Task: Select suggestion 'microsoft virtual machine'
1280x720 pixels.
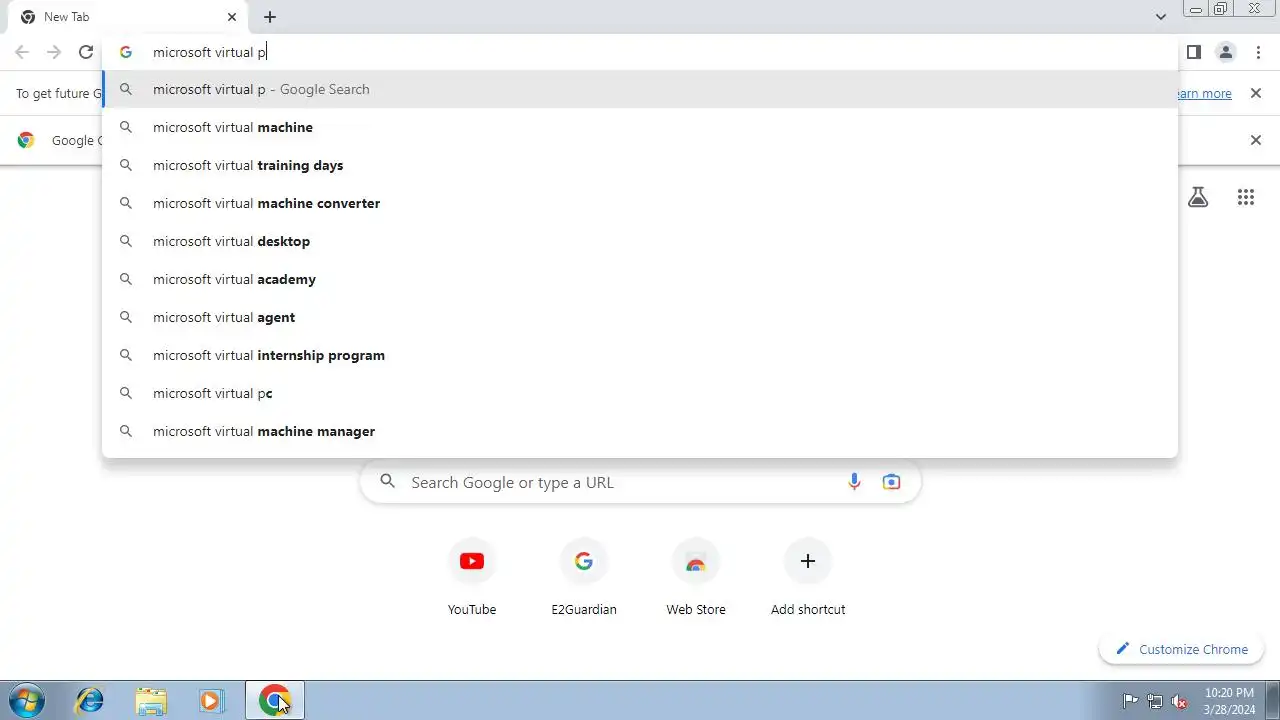Action: click(640, 127)
